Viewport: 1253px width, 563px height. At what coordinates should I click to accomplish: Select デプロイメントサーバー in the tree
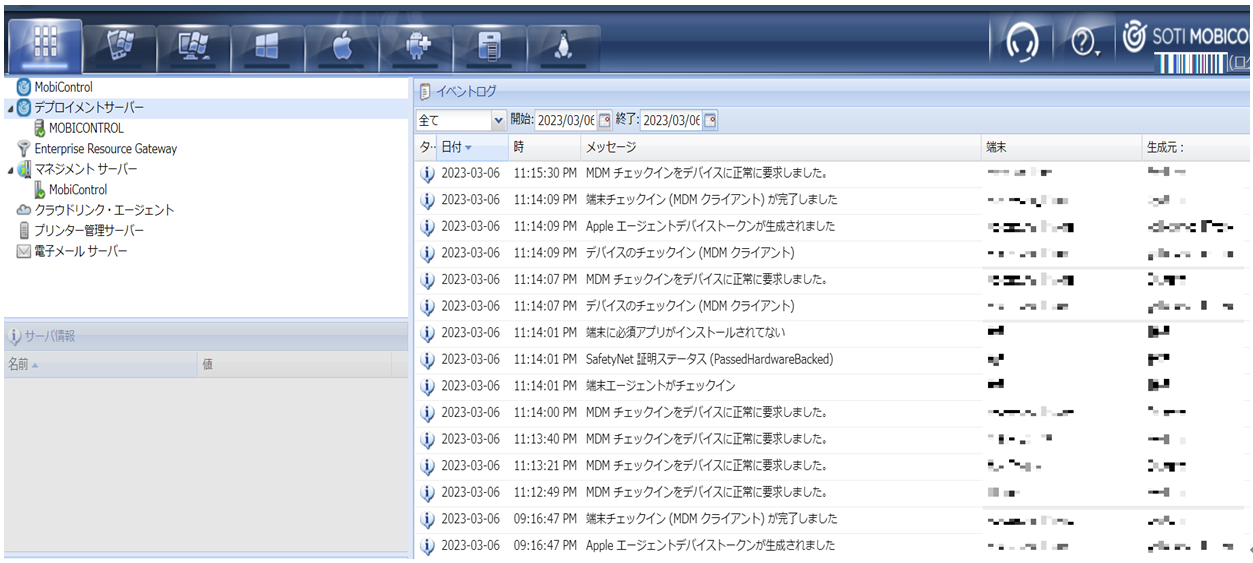click(x=88, y=107)
